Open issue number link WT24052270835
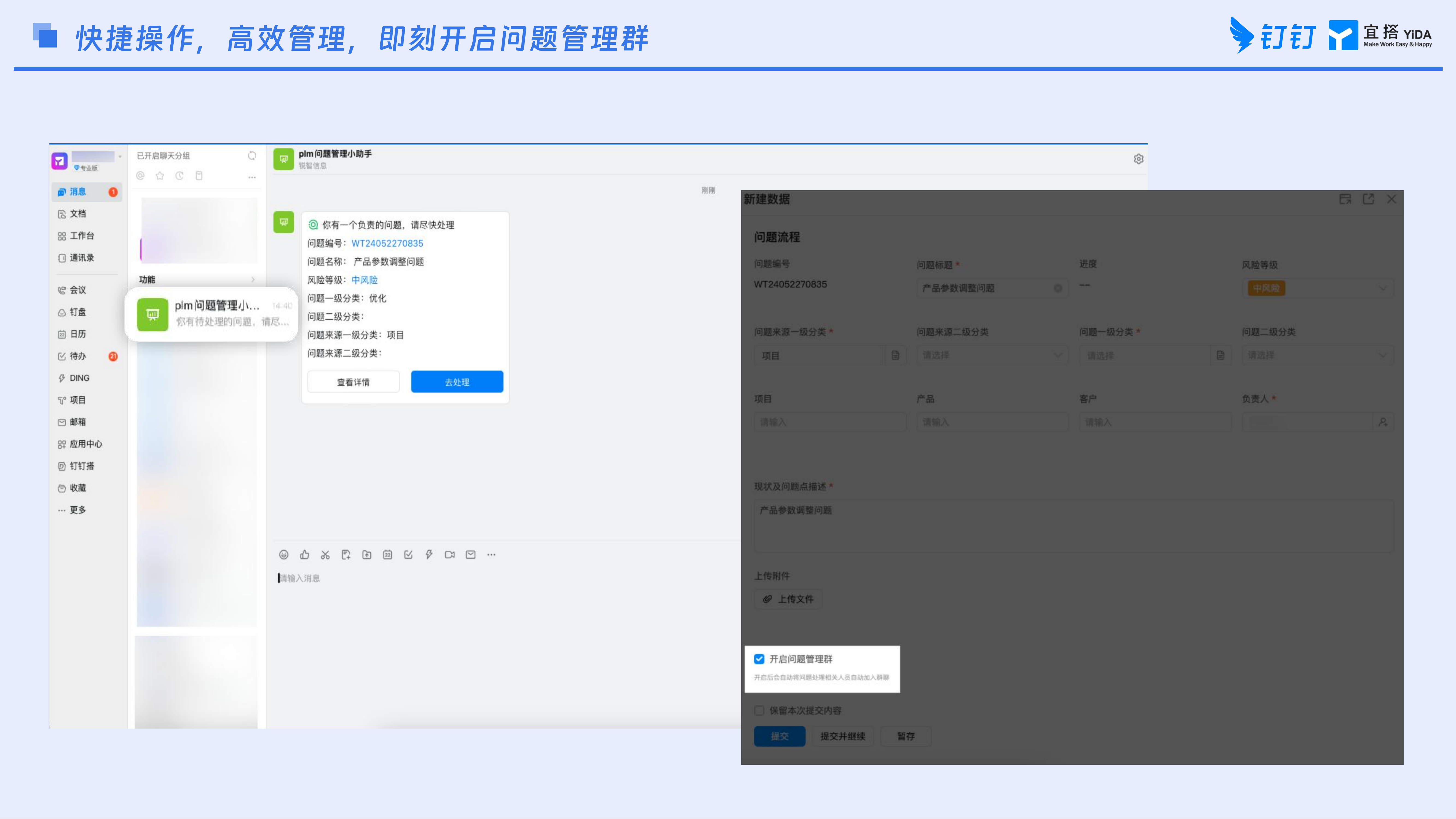 (x=387, y=244)
